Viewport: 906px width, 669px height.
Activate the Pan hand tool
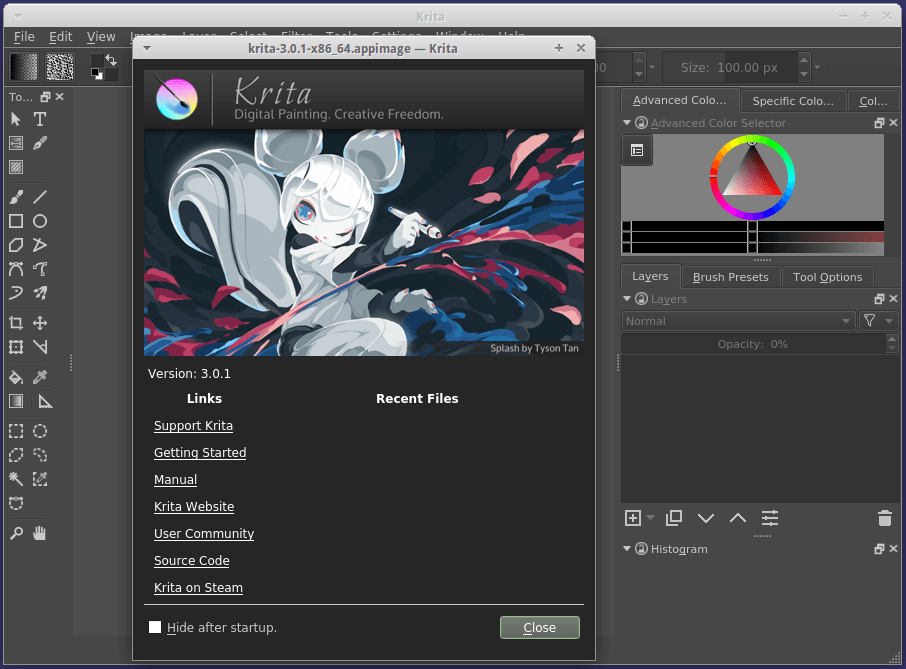point(40,534)
